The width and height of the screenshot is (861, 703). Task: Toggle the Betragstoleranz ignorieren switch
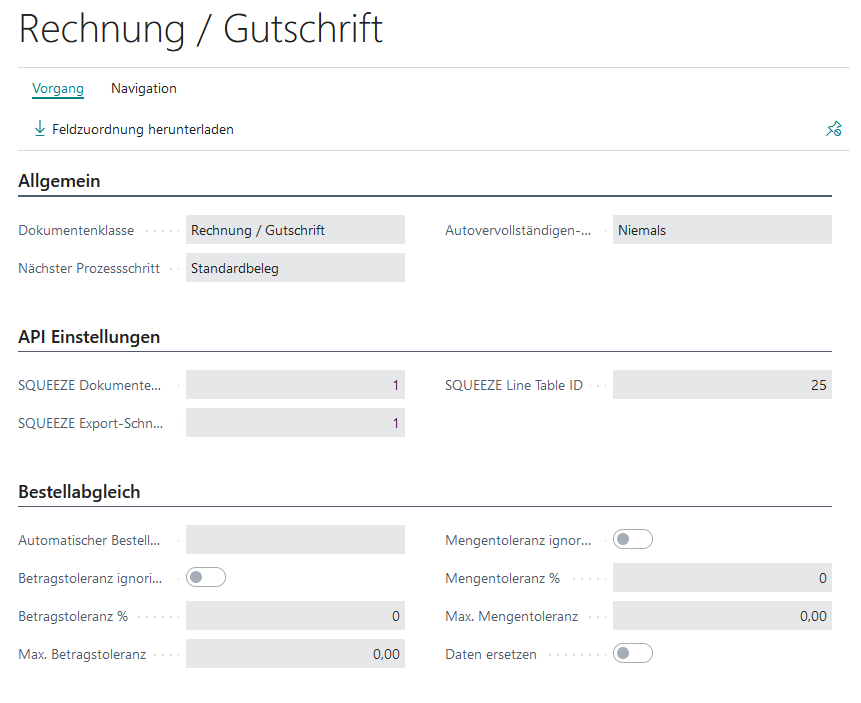pyautogui.click(x=206, y=577)
